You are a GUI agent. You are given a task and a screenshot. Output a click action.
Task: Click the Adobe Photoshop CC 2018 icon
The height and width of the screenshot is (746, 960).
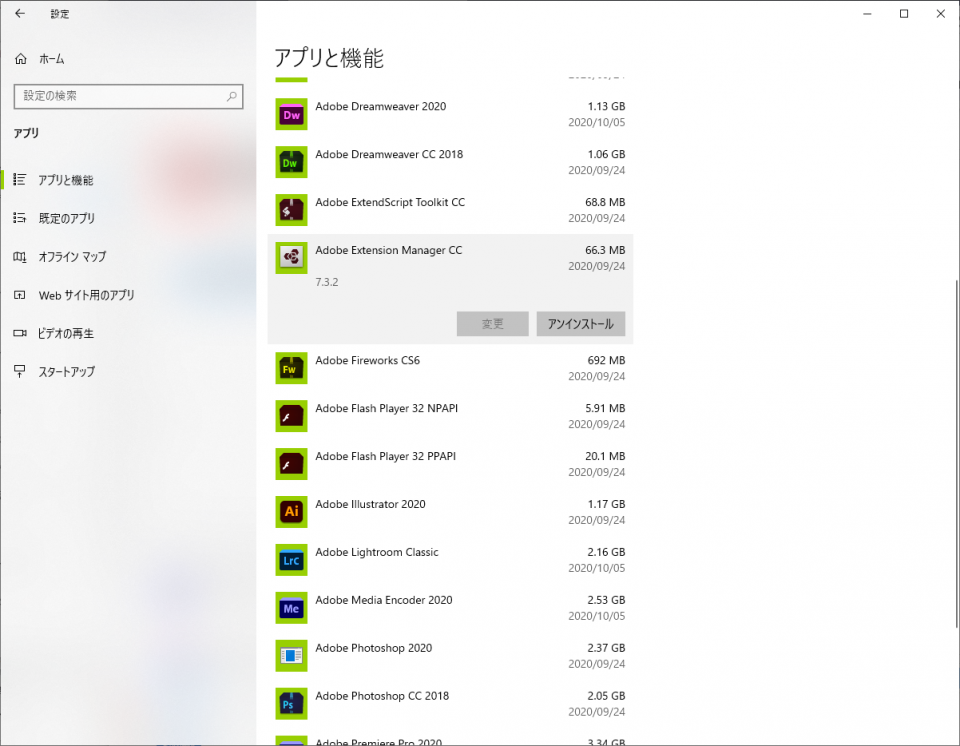(291, 704)
